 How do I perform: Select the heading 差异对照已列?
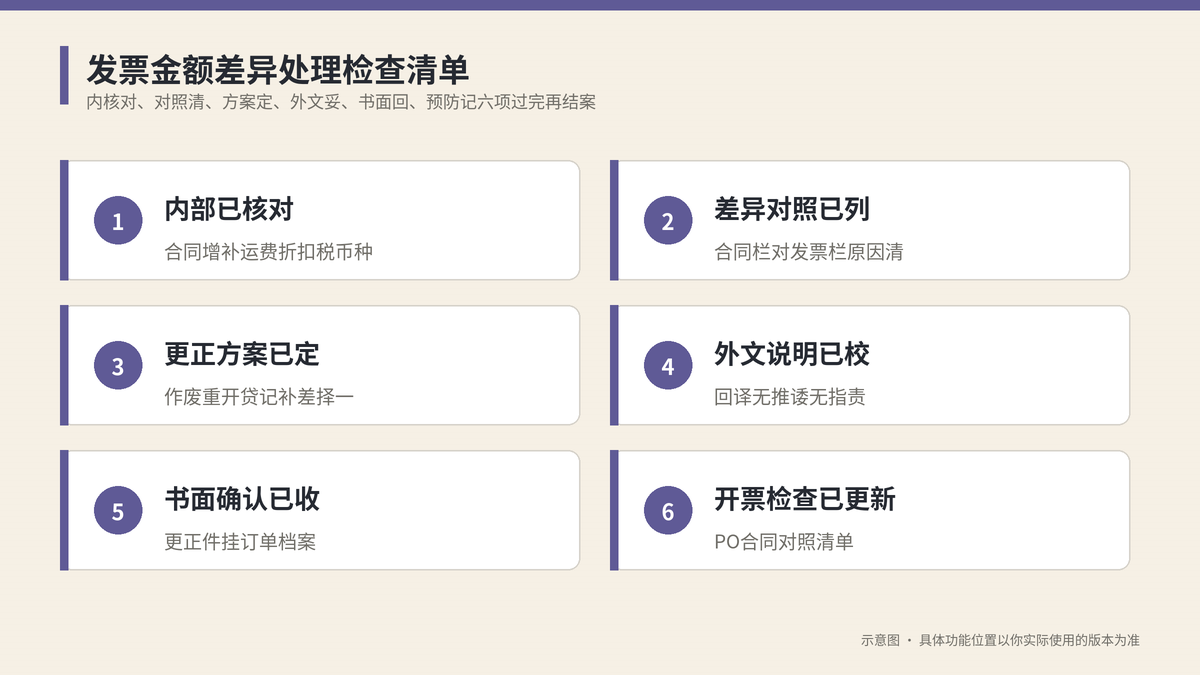coord(792,209)
